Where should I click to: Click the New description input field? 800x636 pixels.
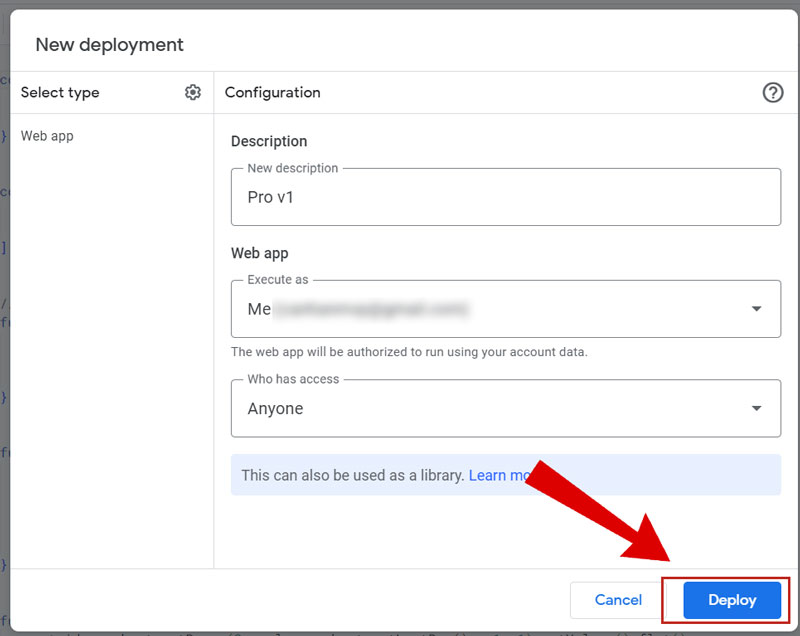505,197
